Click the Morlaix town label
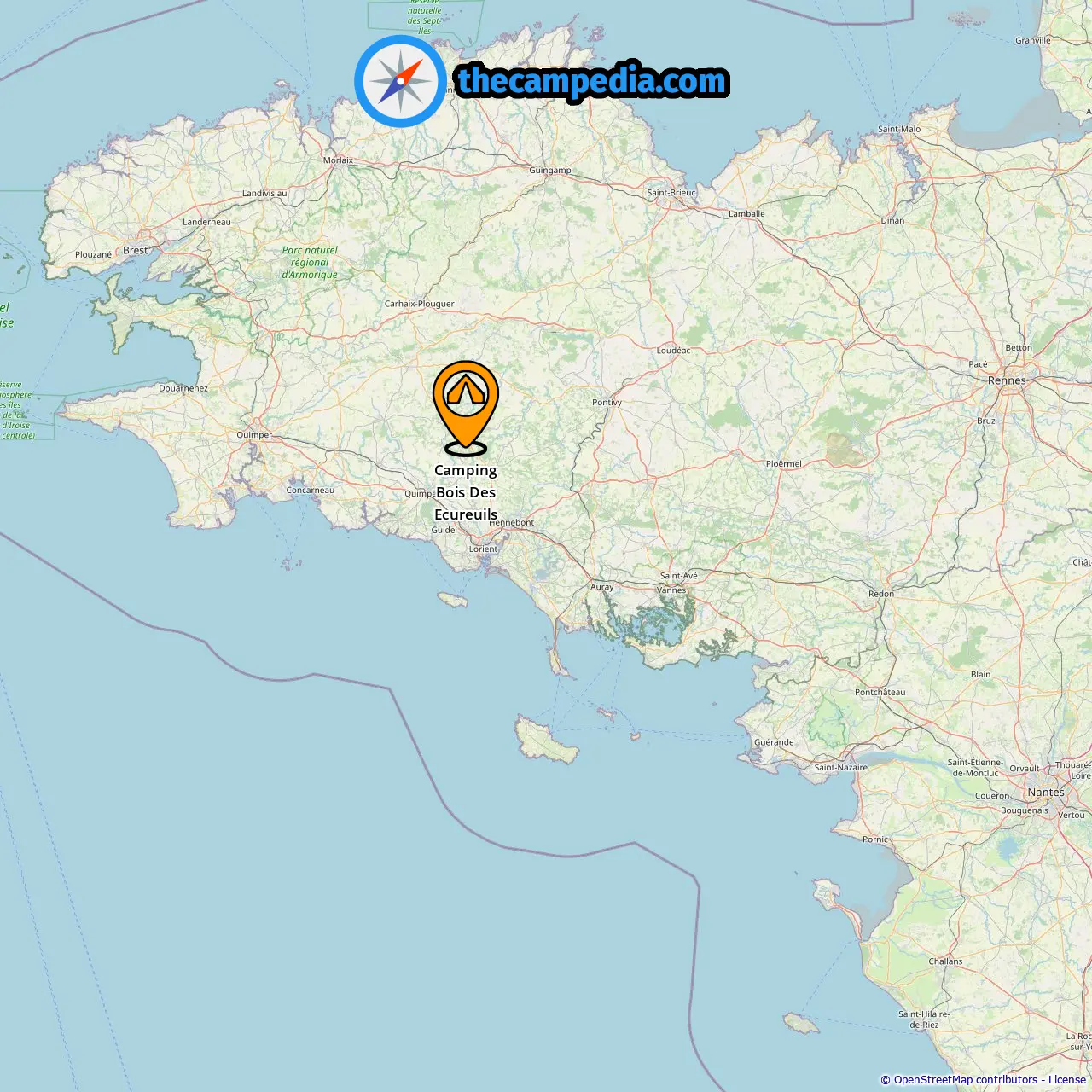Image resolution: width=1092 pixels, height=1092 pixels. tap(338, 160)
